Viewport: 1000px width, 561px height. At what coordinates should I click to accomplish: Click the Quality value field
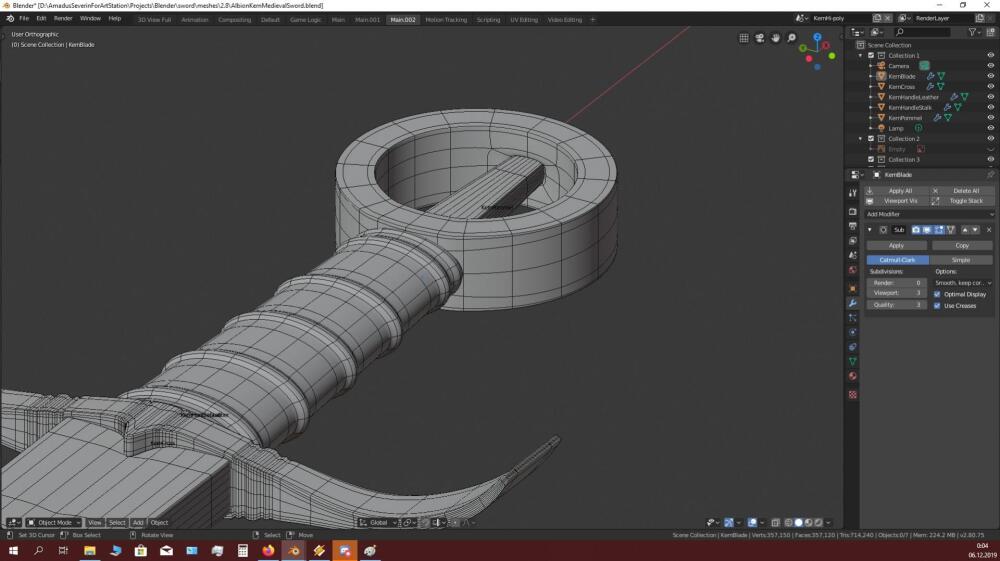pos(896,305)
